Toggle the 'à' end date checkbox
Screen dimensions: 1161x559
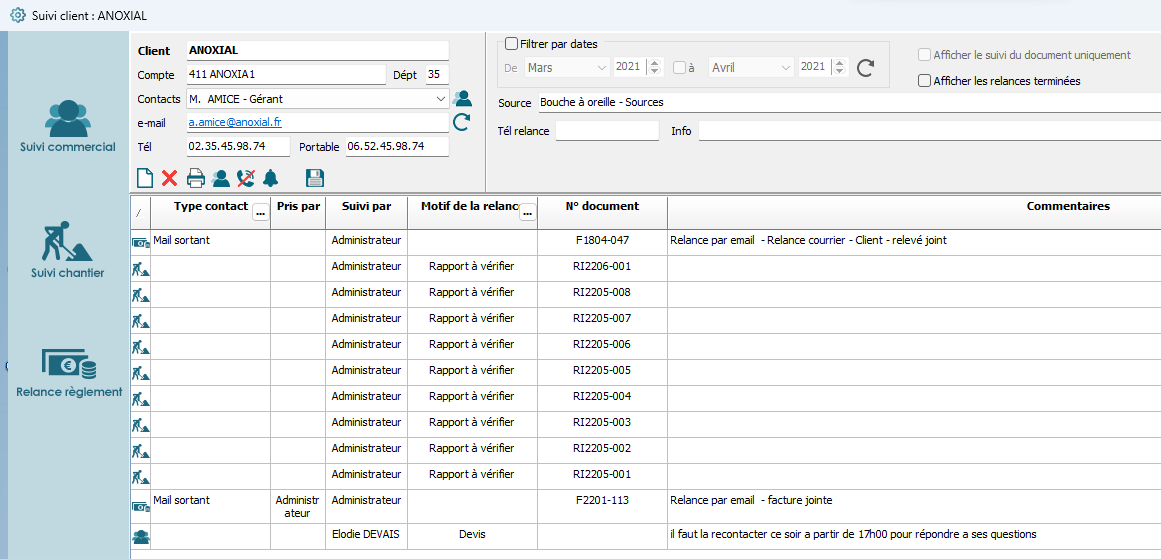click(680, 68)
